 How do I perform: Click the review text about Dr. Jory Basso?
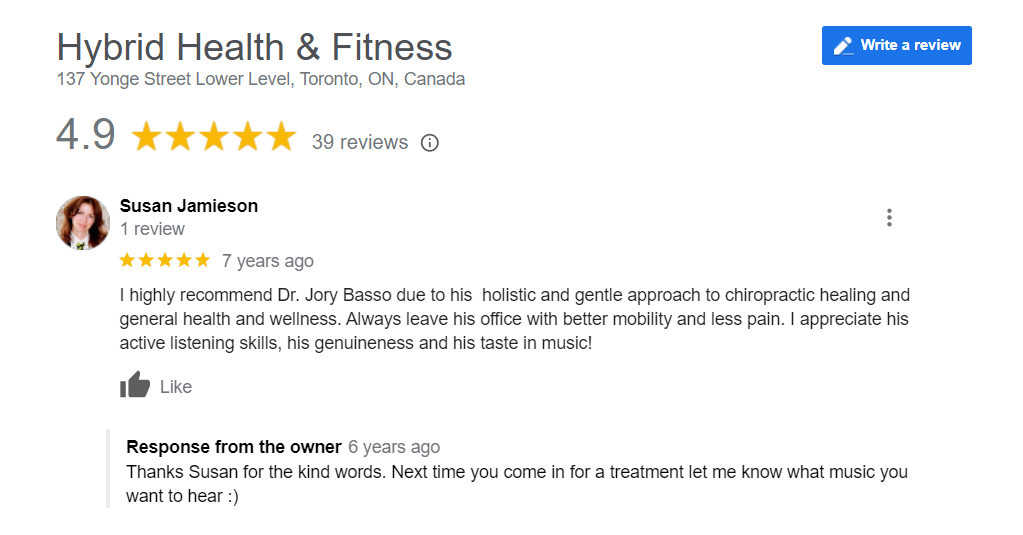tap(514, 319)
